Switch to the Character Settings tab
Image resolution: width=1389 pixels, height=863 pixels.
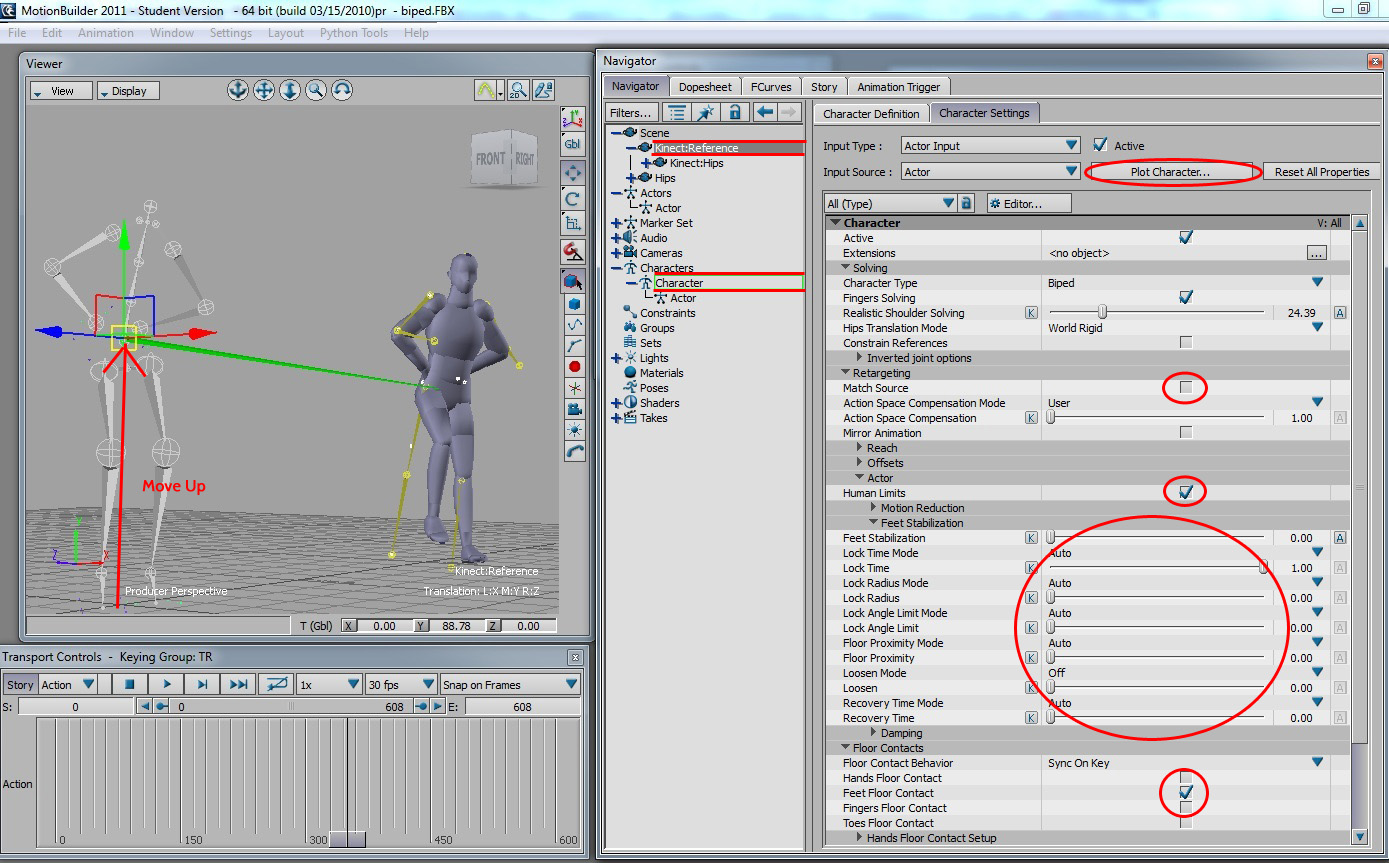985,113
